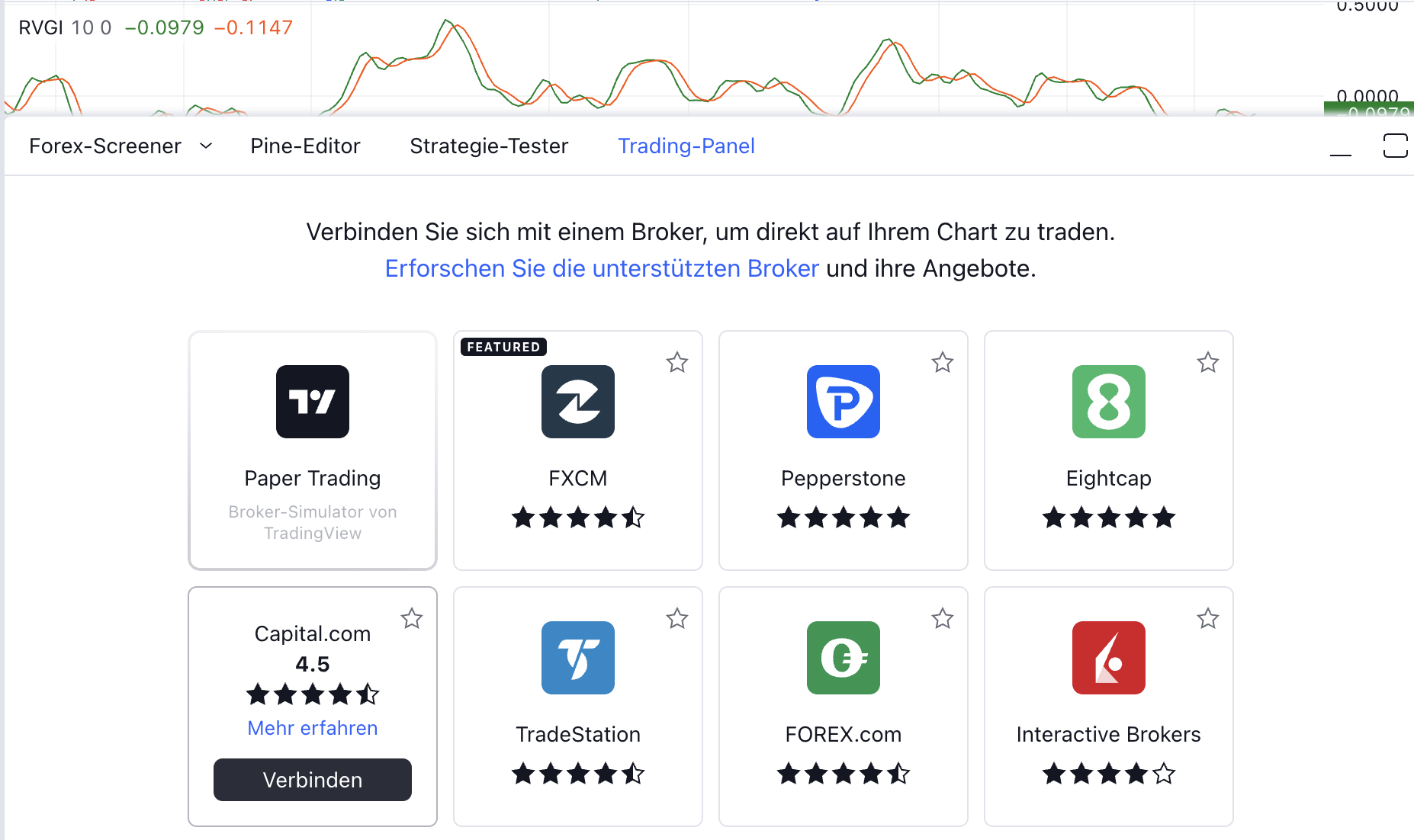Viewport: 1414px width, 840px height.
Task: Click the RVGI indicator label on the chart
Action: click(x=41, y=27)
